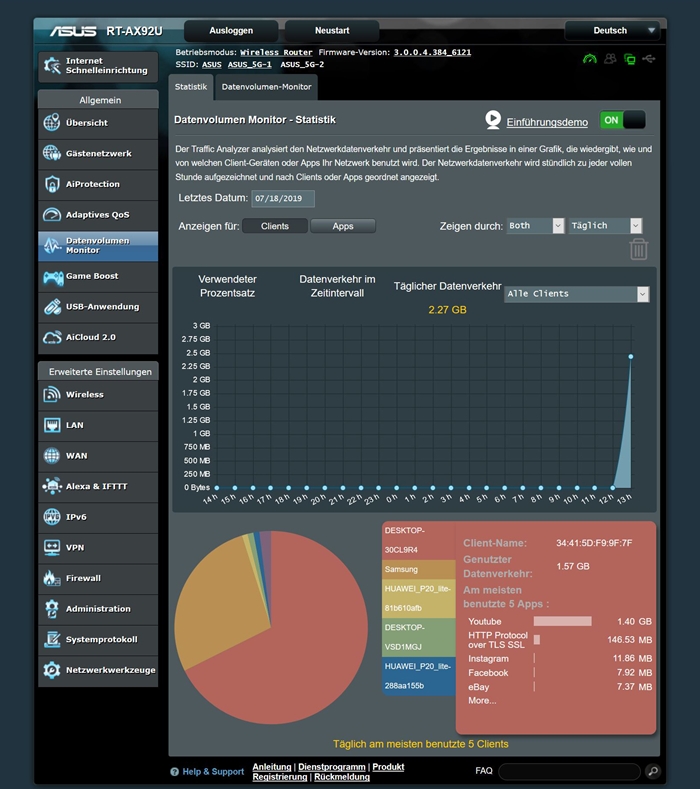Click the Neustart button
Screen dimensions: 700x789
point(332,31)
